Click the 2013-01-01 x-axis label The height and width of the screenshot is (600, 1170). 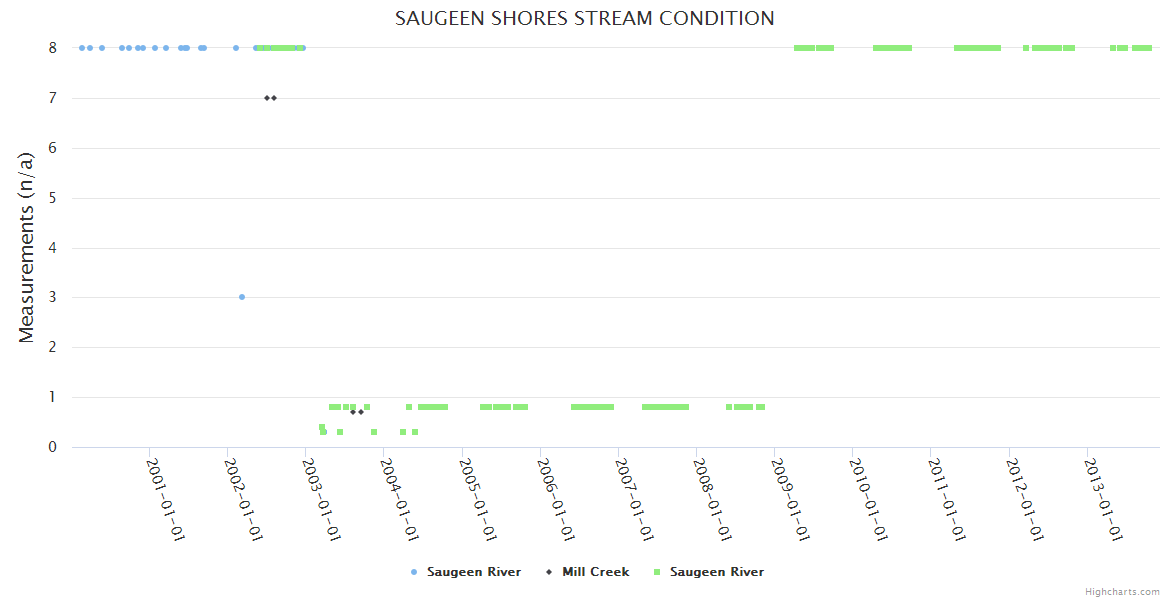pyautogui.click(x=1104, y=500)
